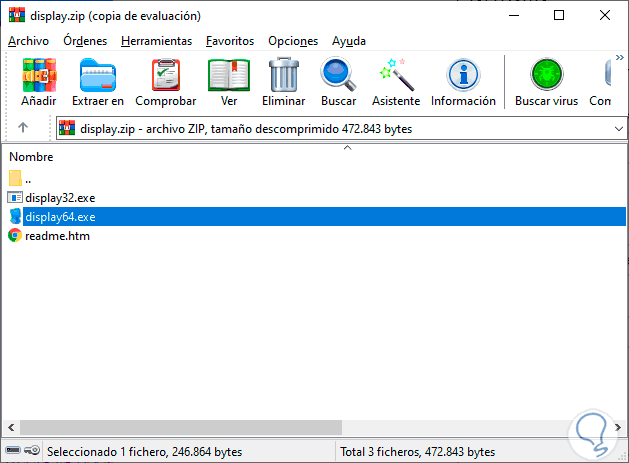Select the readme.htm file name
The image size is (629, 463).
pyautogui.click(x=57, y=236)
